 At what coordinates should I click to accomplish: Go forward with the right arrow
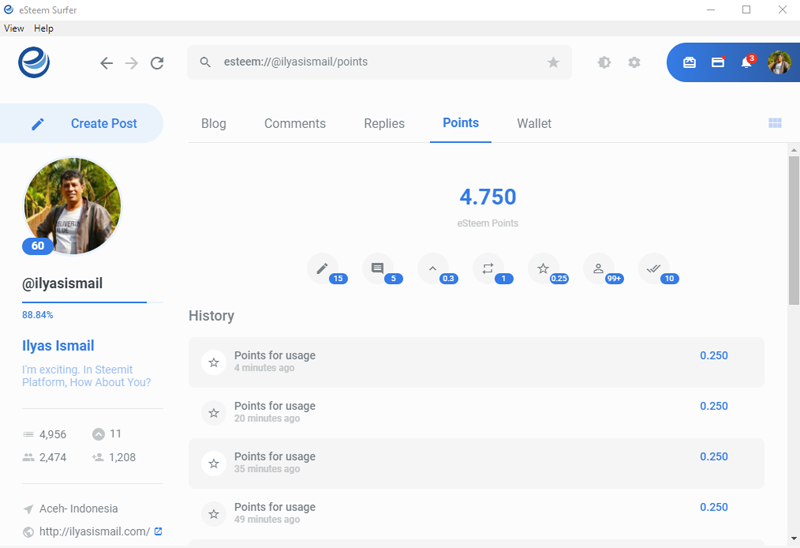click(132, 63)
